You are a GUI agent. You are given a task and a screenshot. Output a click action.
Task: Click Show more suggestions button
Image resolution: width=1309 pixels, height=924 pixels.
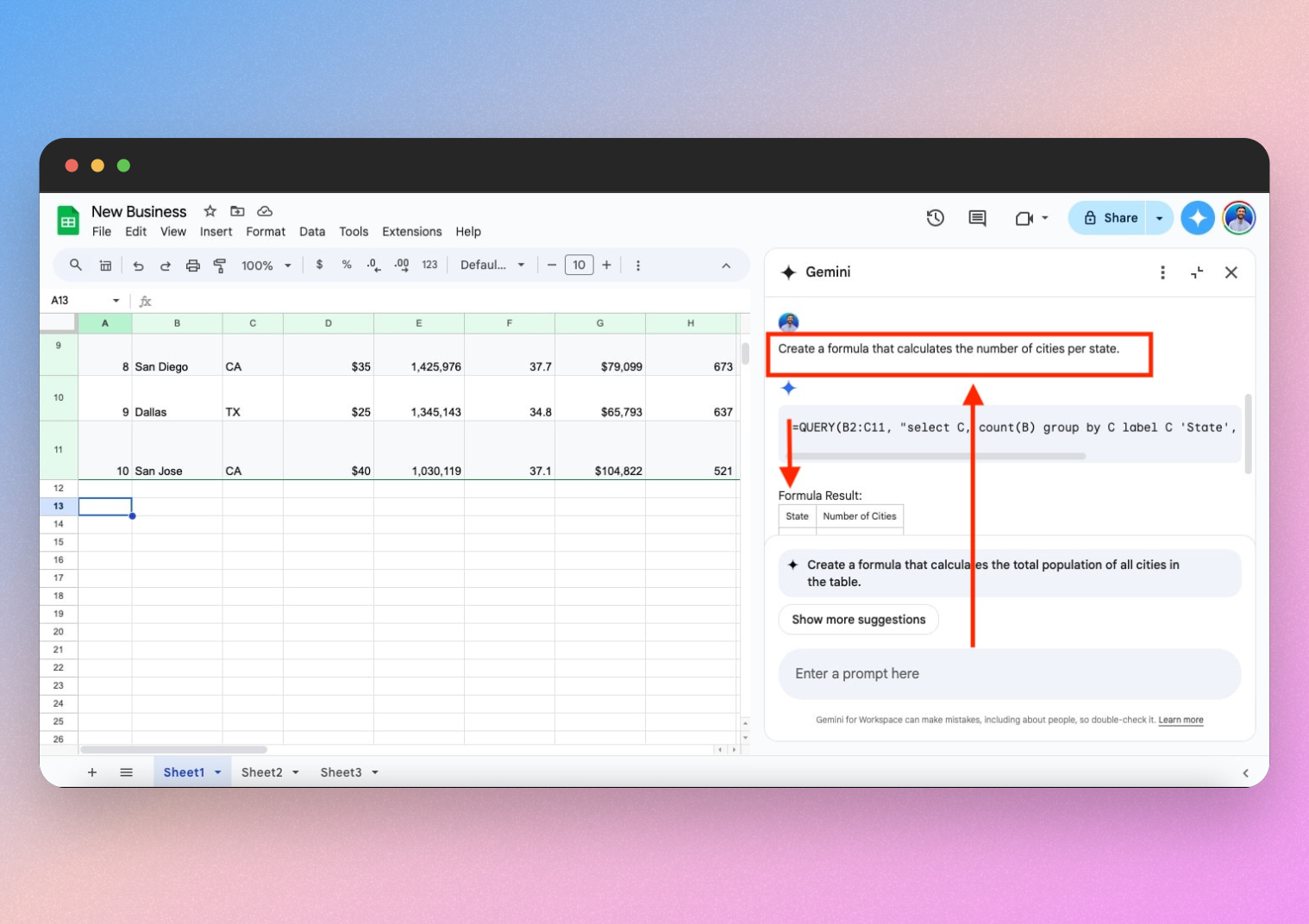[858, 620]
